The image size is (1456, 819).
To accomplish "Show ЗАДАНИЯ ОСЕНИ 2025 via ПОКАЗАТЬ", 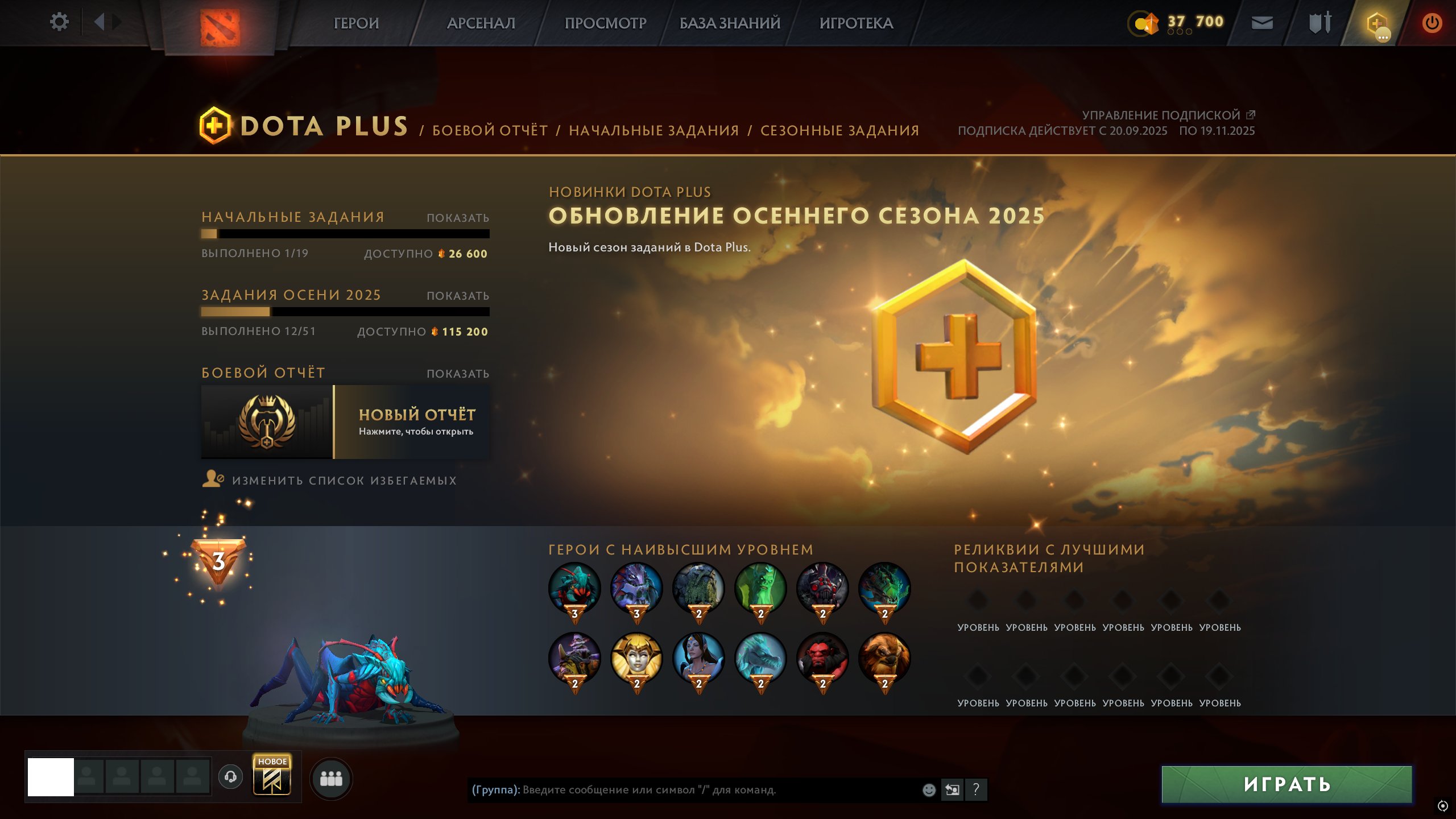I will point(458,296).
